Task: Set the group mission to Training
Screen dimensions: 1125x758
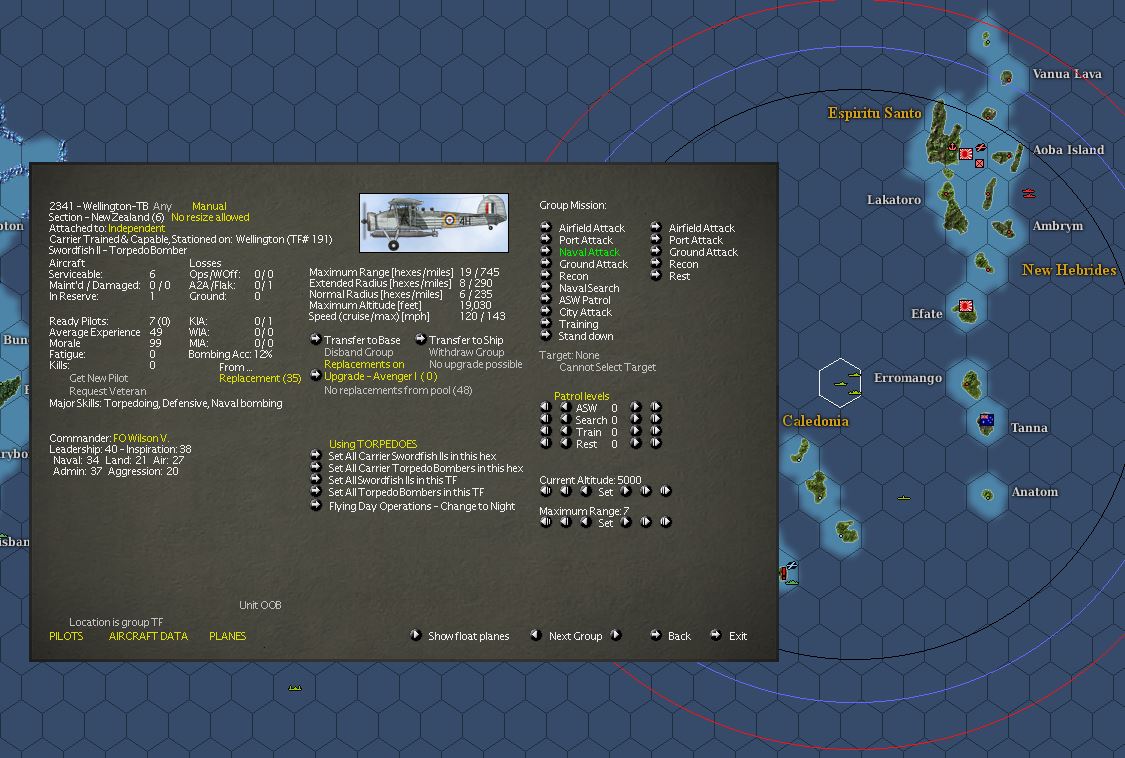Action: 578,324
